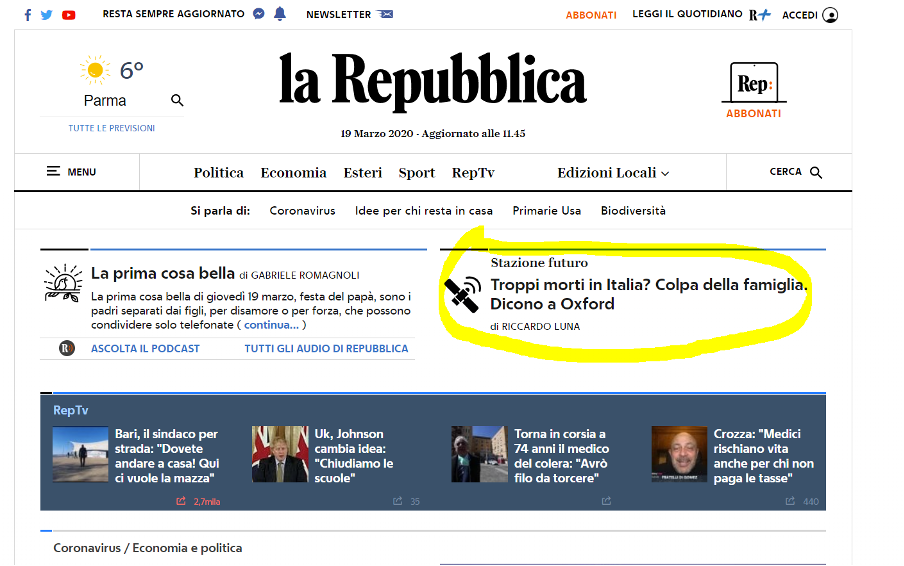This screenshot has width=904, height=566.
Task: Click the R+ quotidiano icon
Action: (x=759, y=15)
